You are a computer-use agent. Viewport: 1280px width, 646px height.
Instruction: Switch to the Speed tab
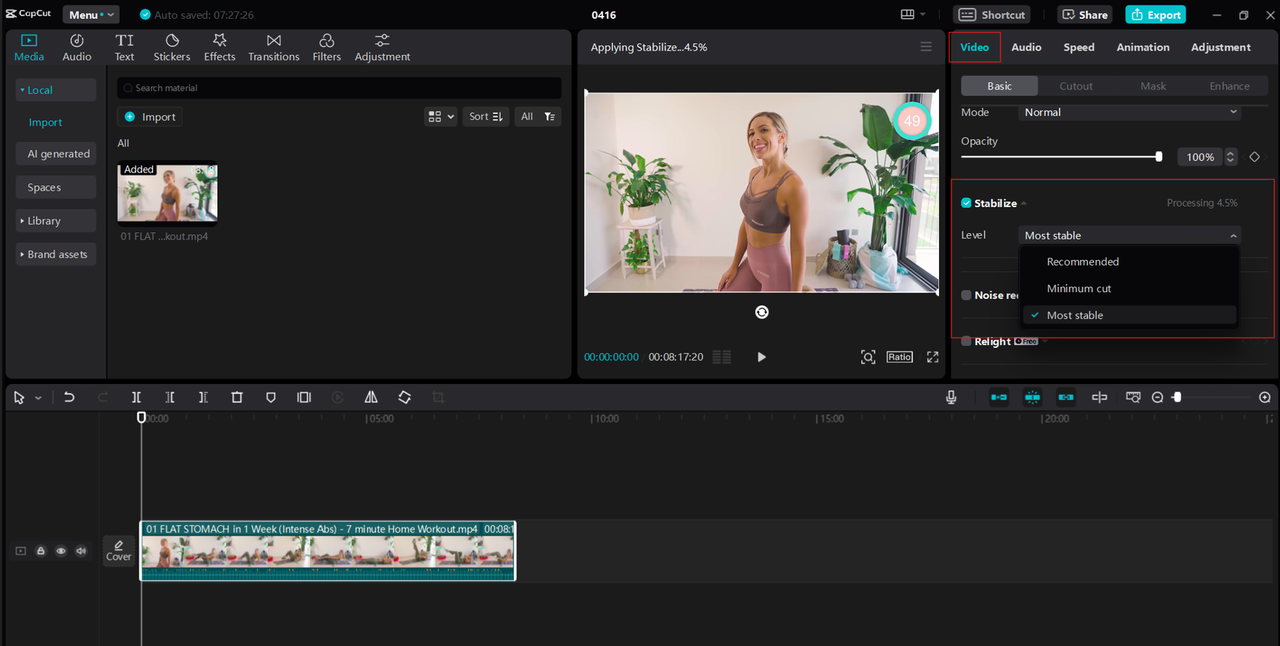(x=1079, y=47)
